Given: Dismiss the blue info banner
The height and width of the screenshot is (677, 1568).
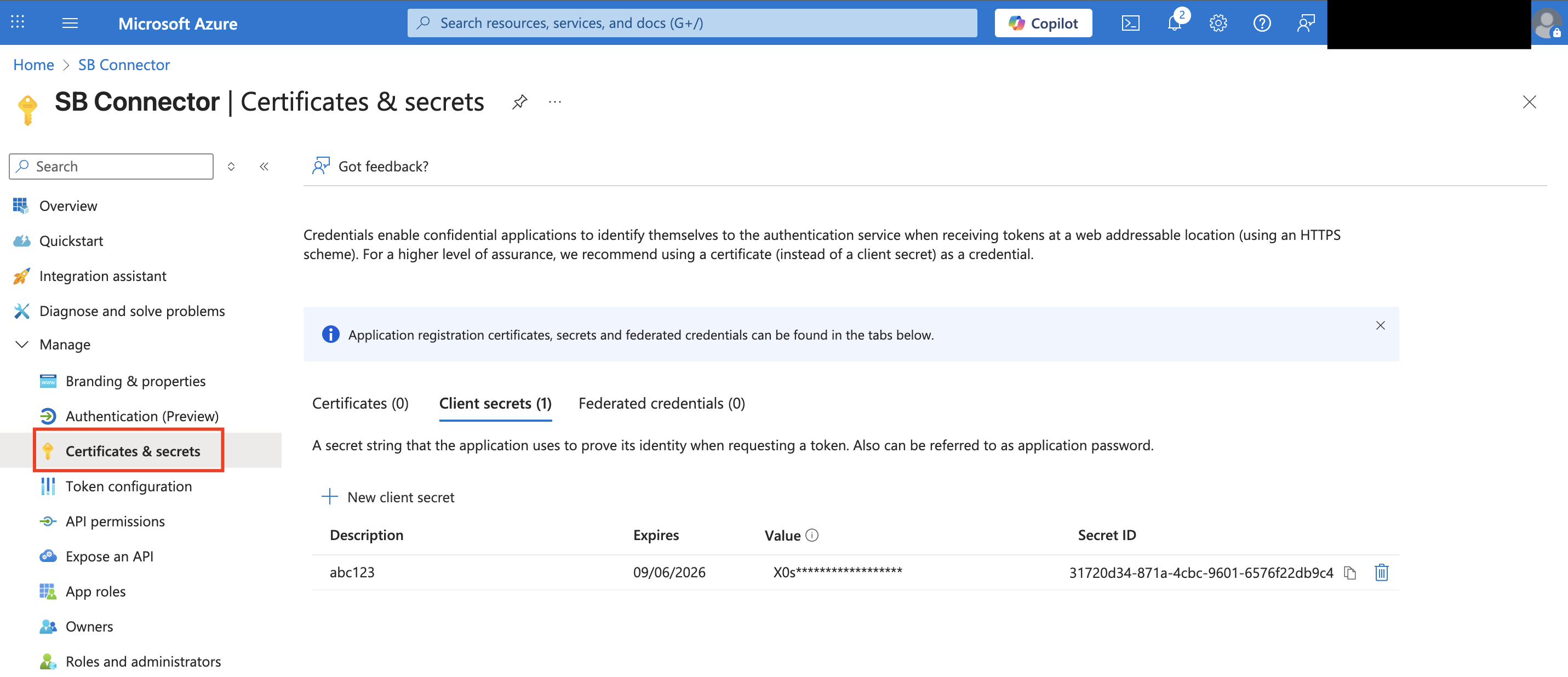Looking at the screenshot, I should pos(1380,326).
